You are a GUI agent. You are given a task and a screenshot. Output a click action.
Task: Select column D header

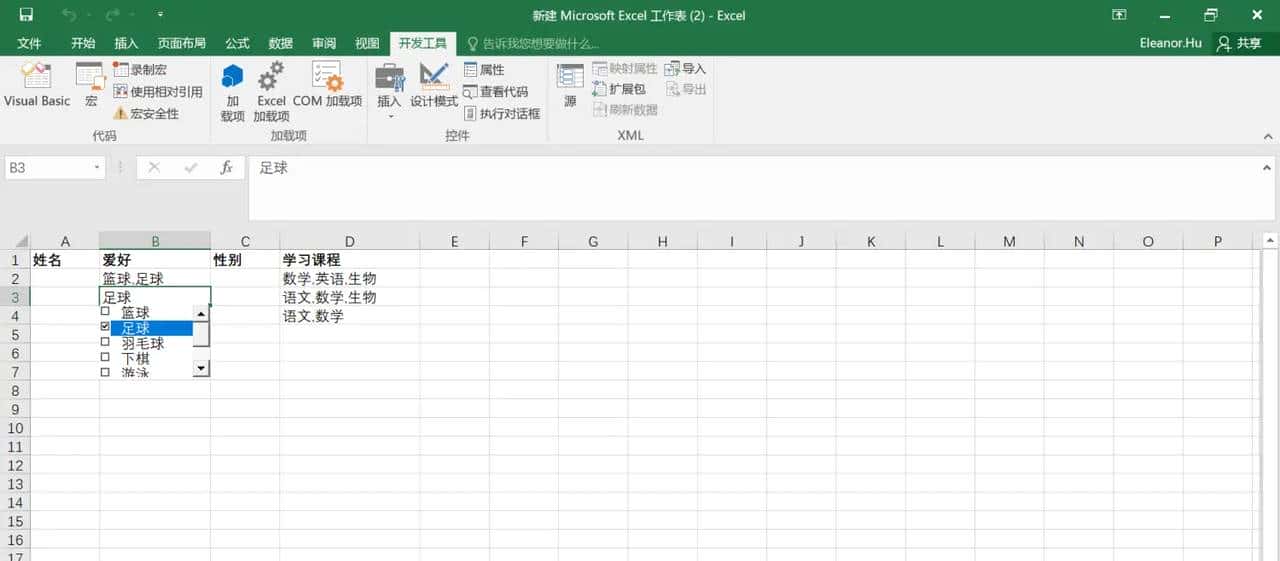(350, 241)
